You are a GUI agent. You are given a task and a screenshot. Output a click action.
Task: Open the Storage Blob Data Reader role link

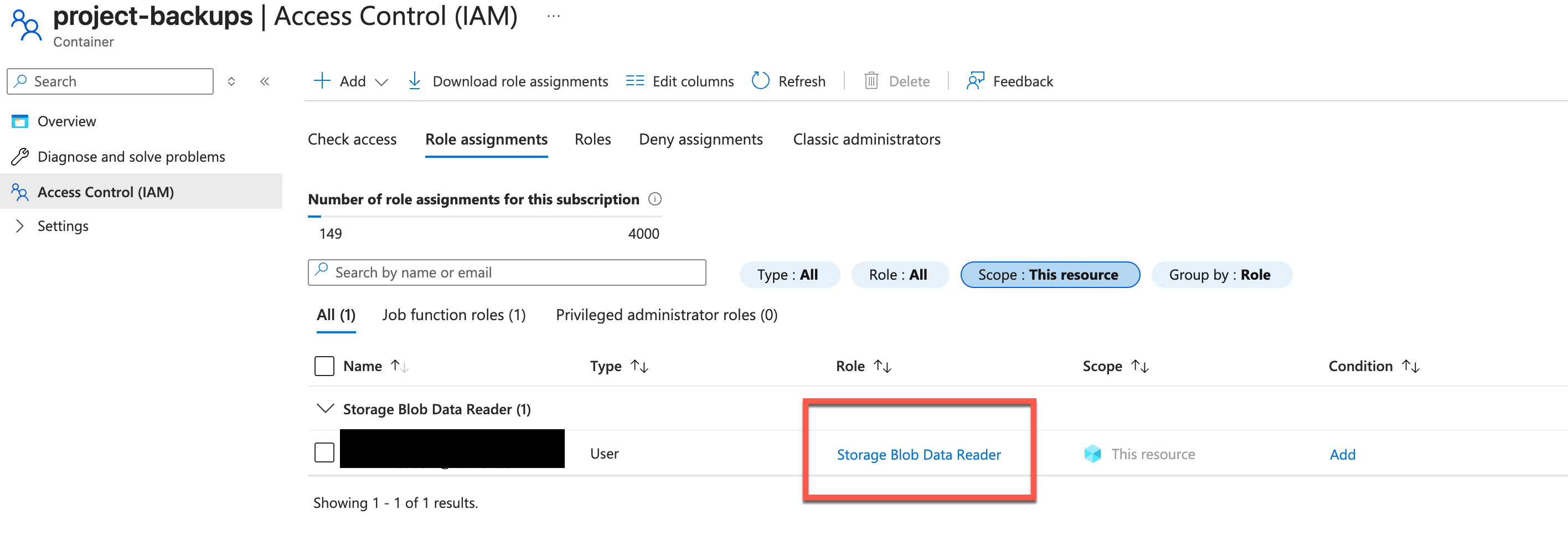pyautogui.click(x=918, y=454)
